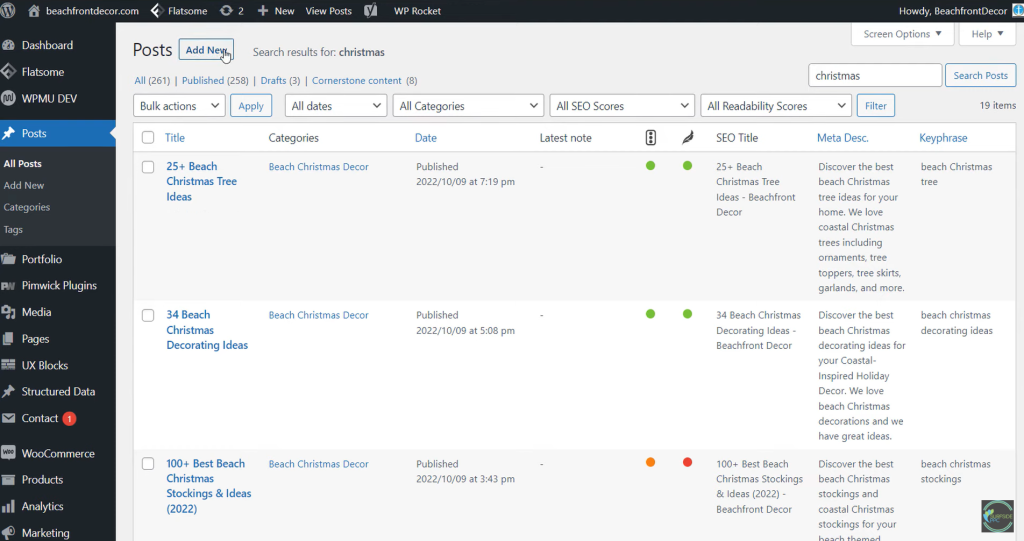The height and width of the screenshot is (541, 1024).
Task: Click the Pimwick Plugins PW icon
Action: pyautogui.click(x=8, y=286)
